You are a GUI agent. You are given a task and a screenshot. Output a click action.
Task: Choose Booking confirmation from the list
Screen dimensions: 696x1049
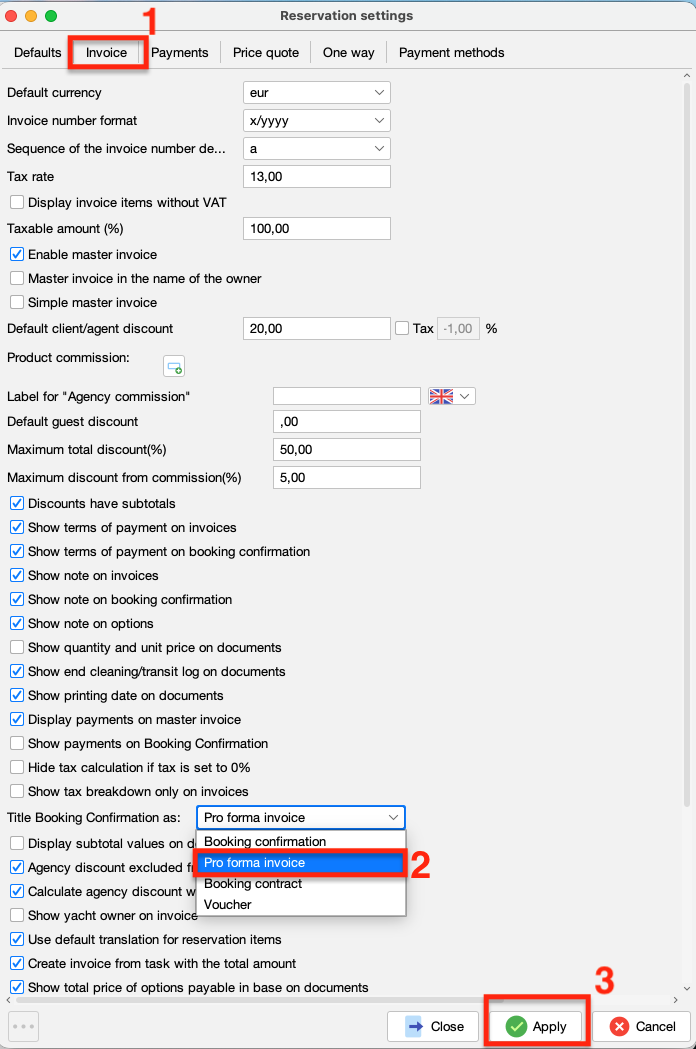(301, 841)
